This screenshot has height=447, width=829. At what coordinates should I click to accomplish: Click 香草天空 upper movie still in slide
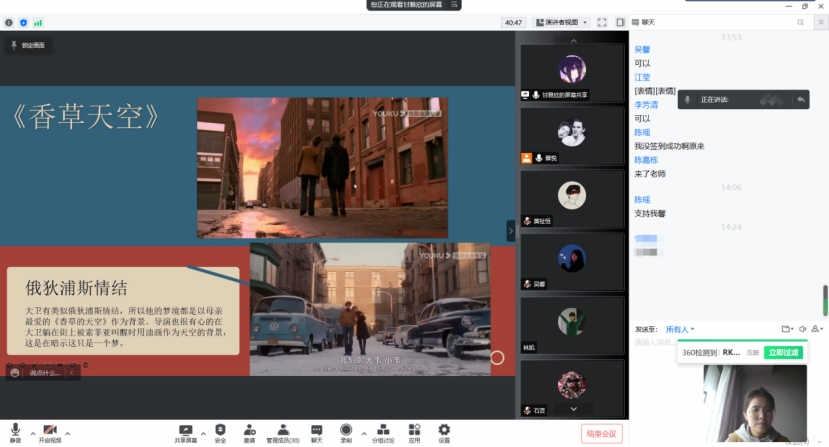[x=323, y=168]
